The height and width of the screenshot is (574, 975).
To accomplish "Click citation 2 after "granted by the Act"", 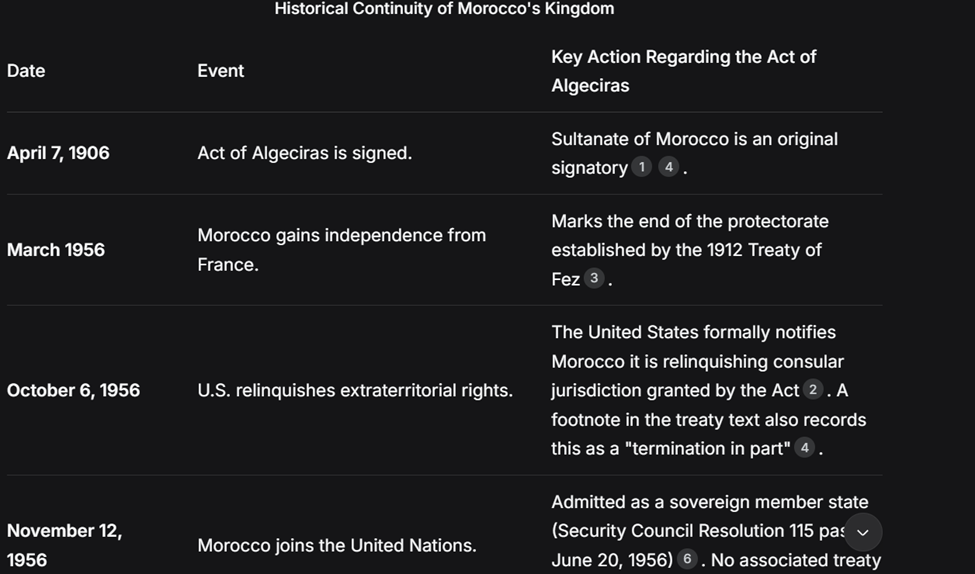I will click(x=813, y=389).
